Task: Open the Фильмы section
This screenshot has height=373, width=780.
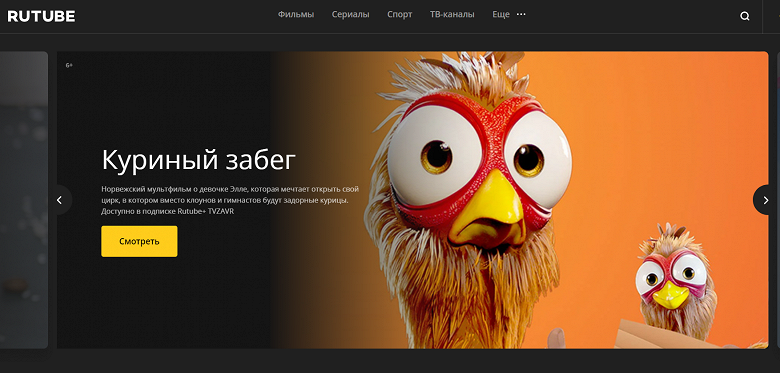Action: [x=296, y=14]
